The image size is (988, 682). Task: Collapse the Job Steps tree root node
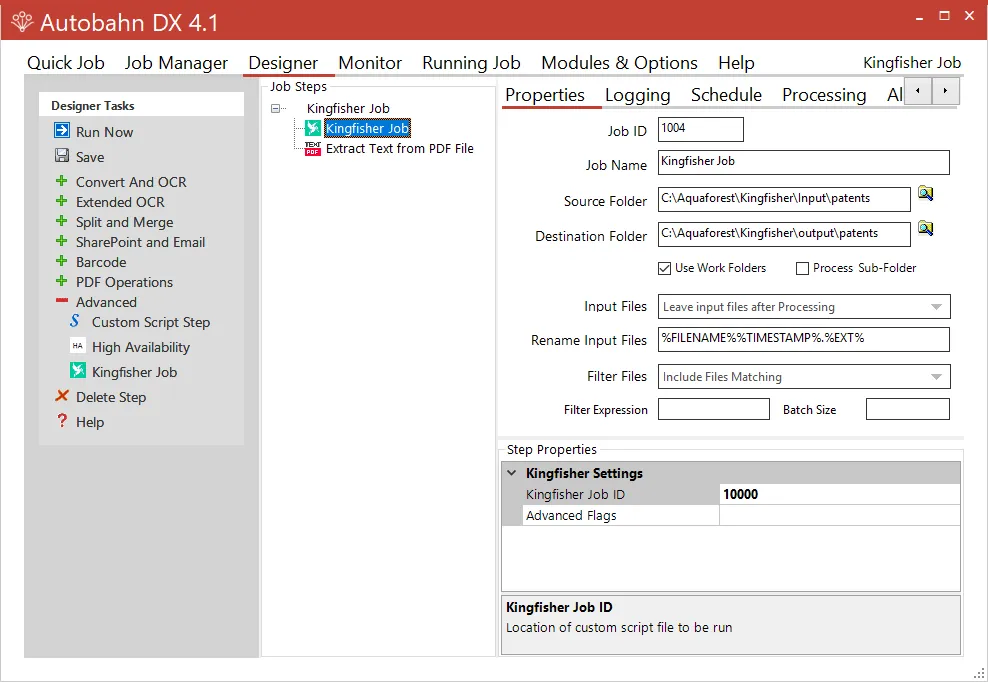click(277, 108)
